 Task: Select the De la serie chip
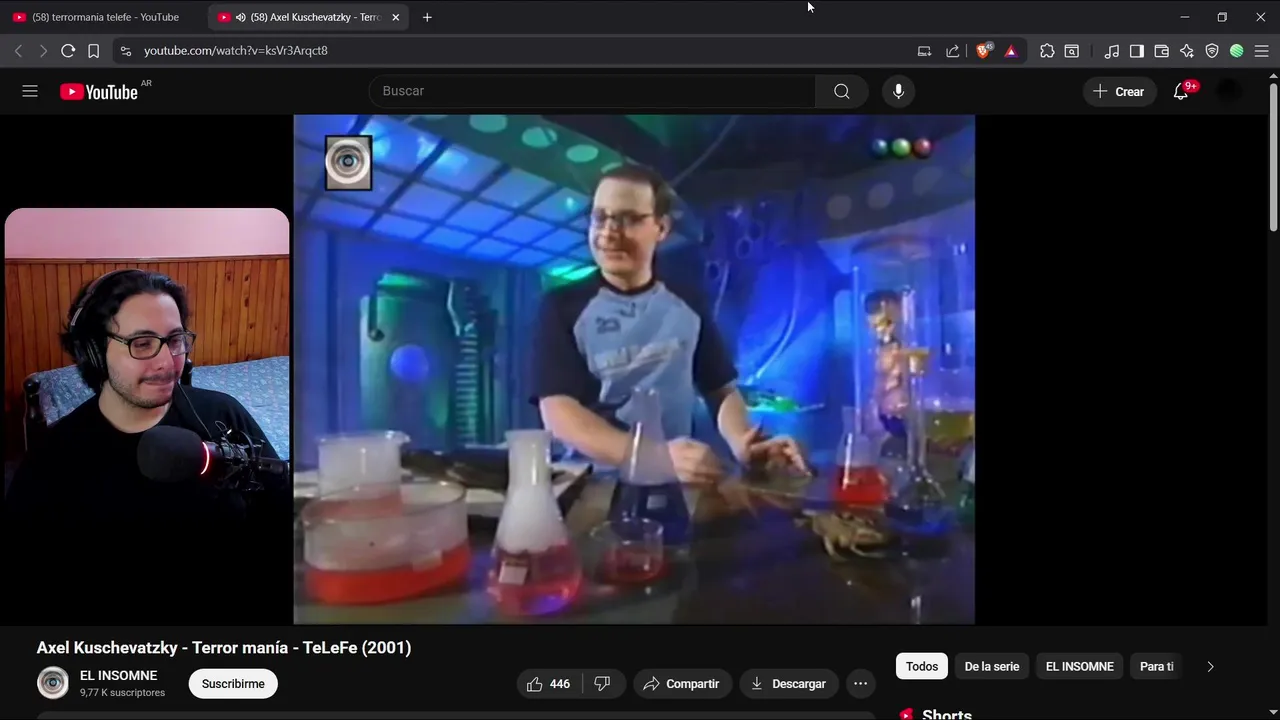coord(992,666)
